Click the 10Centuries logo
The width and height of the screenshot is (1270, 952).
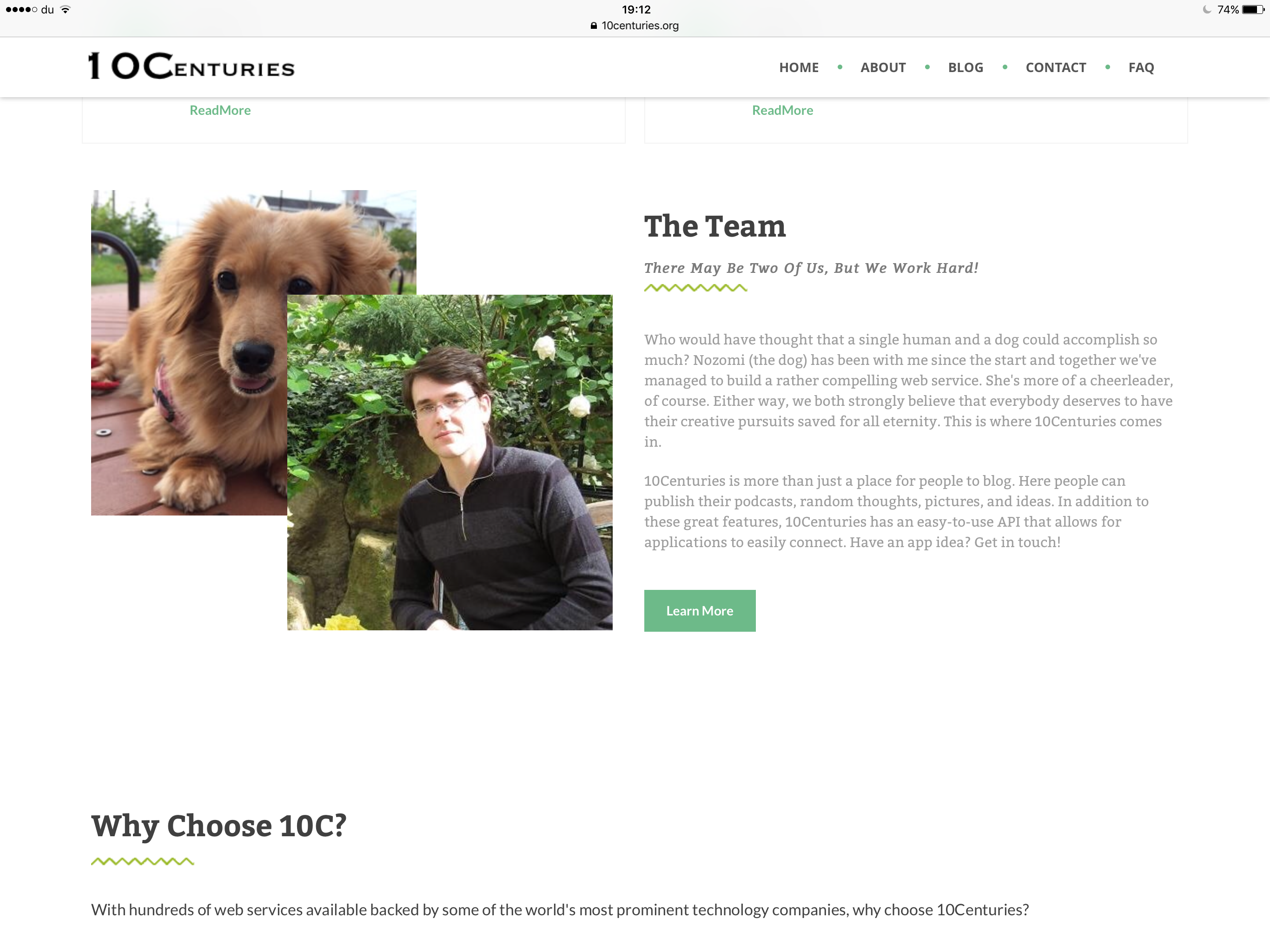pyautogui.click(x=191, y=66)
